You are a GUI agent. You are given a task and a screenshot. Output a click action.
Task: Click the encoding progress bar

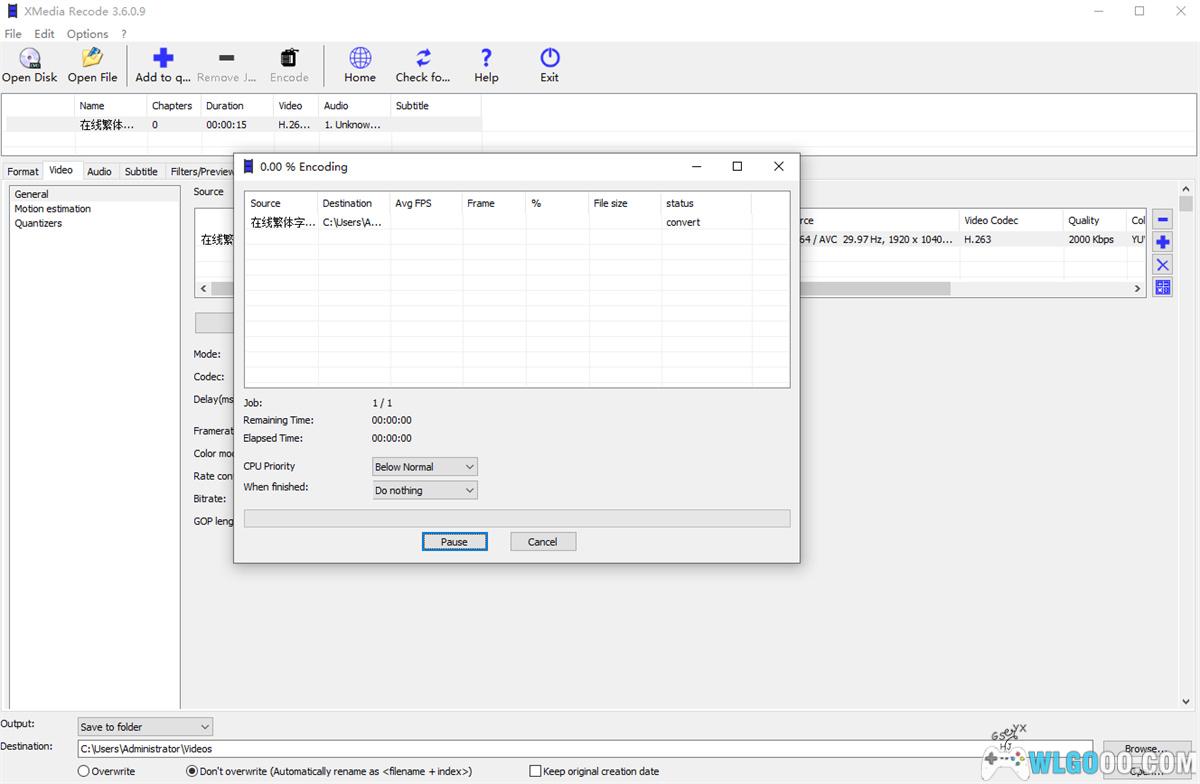516,518
